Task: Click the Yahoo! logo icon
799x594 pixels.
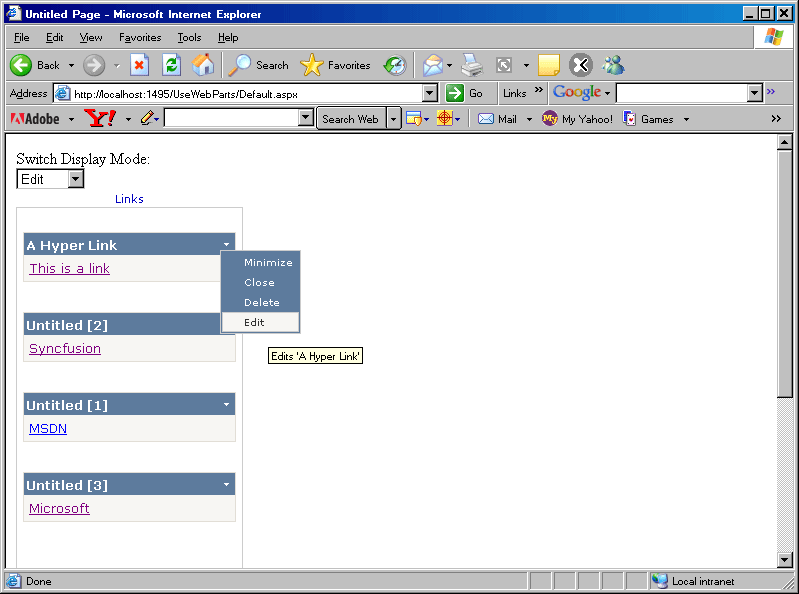Action: [x=100, y=119]
